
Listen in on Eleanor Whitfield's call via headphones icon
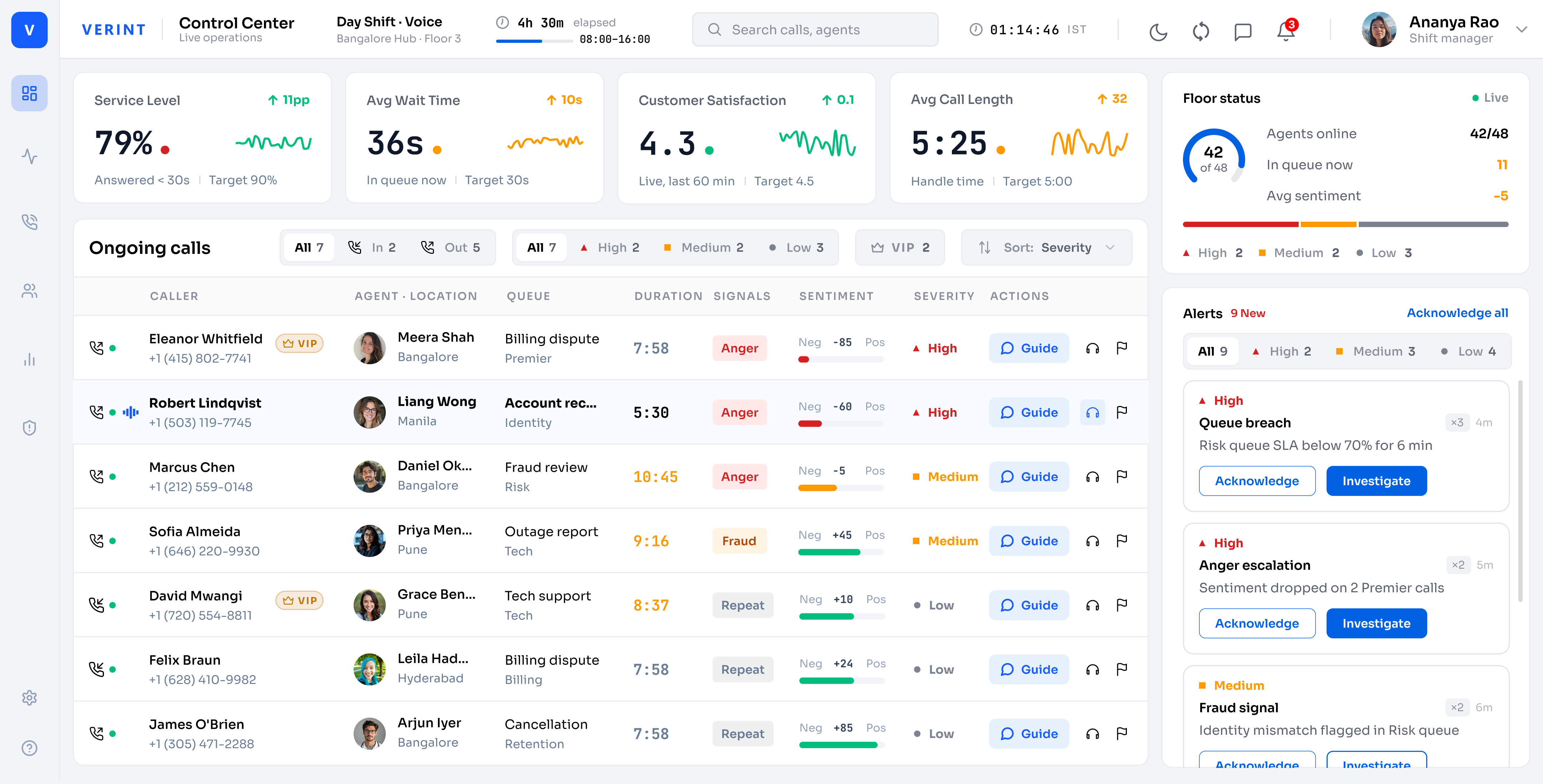coord(1093,348)
